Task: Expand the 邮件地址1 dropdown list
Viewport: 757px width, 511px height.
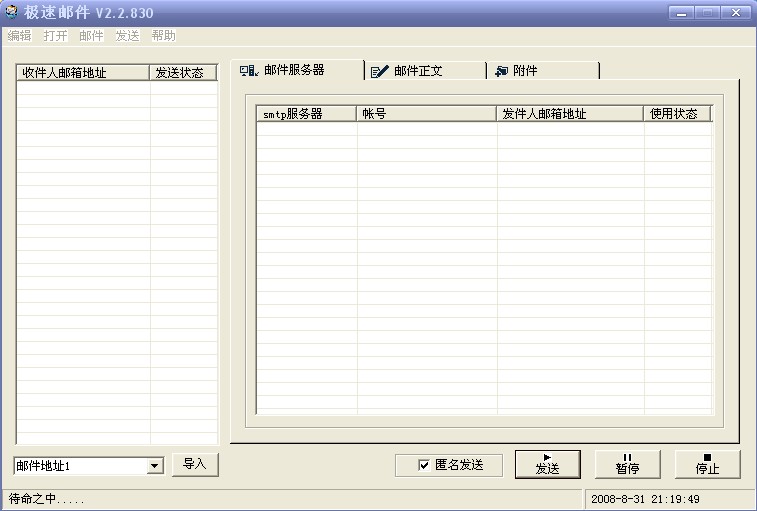Action: (x=155, y=466)
